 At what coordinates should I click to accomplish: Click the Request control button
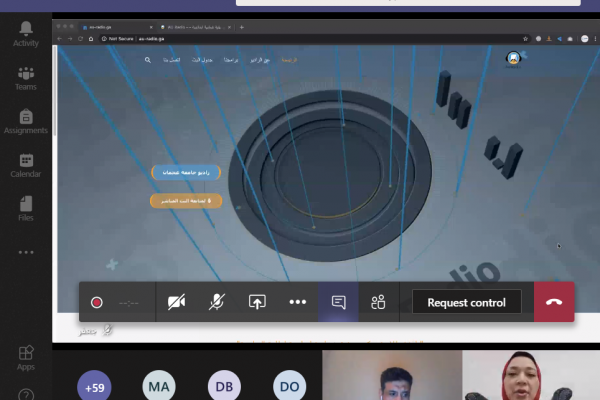coord(466,302)
